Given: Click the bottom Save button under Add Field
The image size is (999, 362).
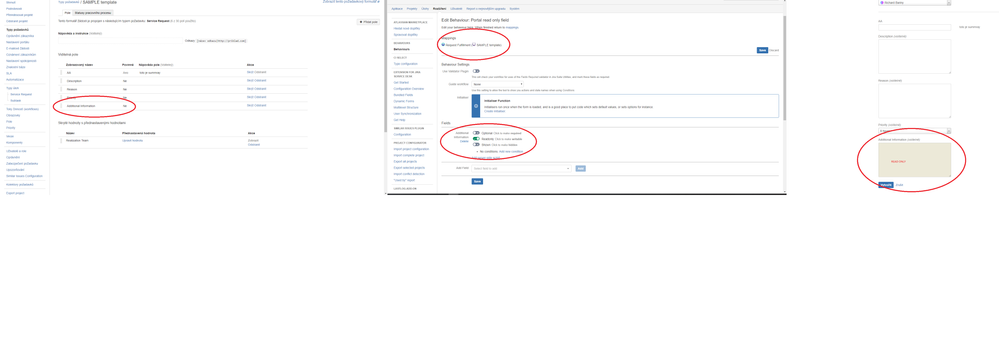Looking at the screenshot, I should (x=477, y=182).
